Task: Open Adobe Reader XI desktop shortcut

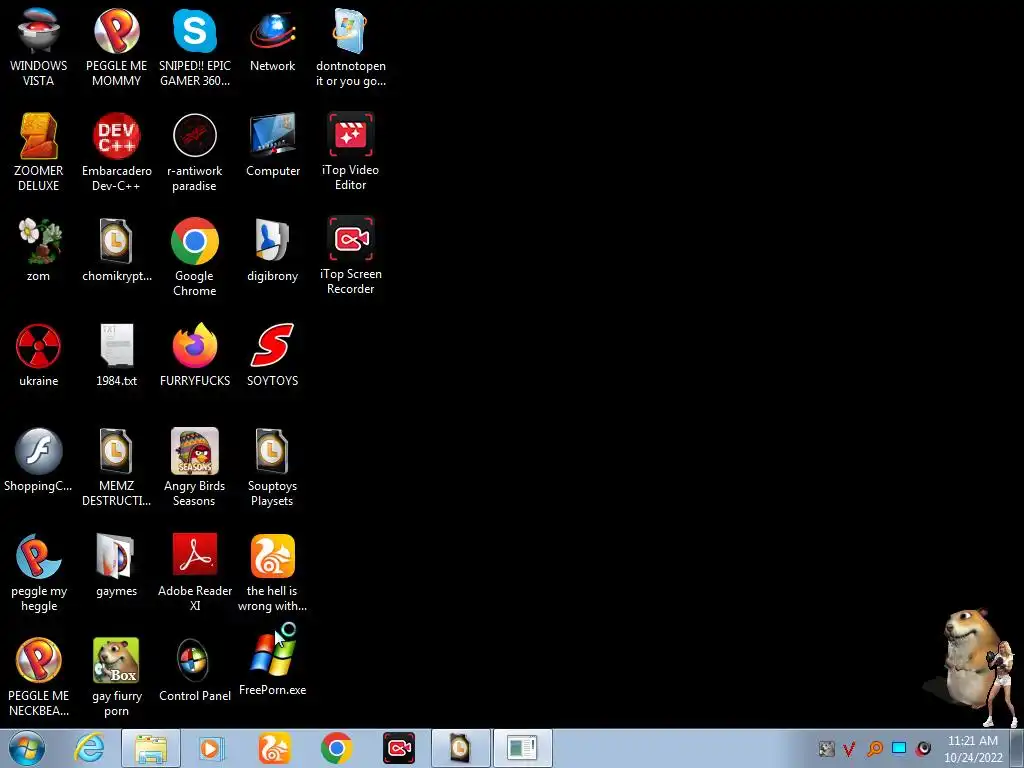Action: coord(195,573)
